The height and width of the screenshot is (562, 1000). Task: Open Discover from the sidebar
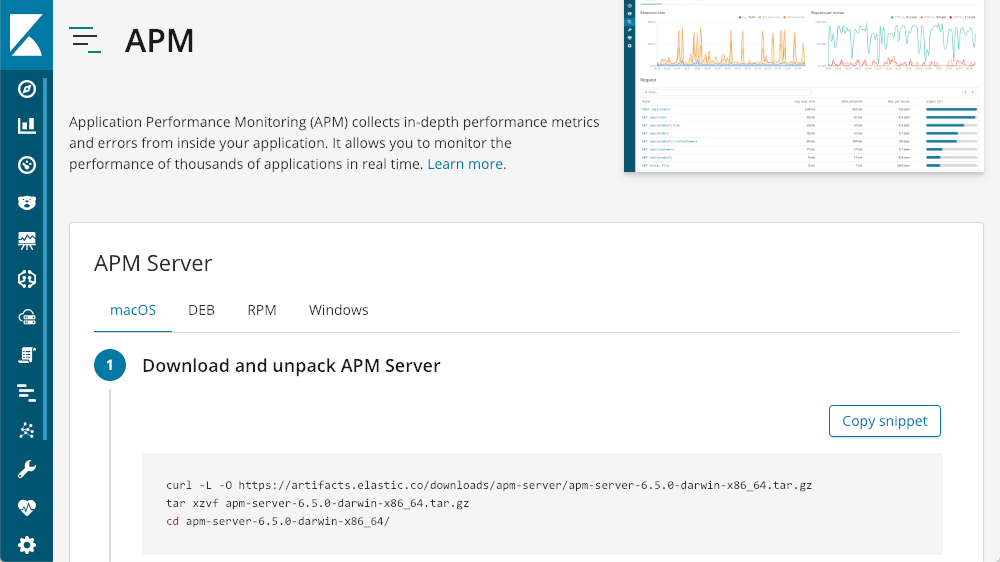(27, 89)
